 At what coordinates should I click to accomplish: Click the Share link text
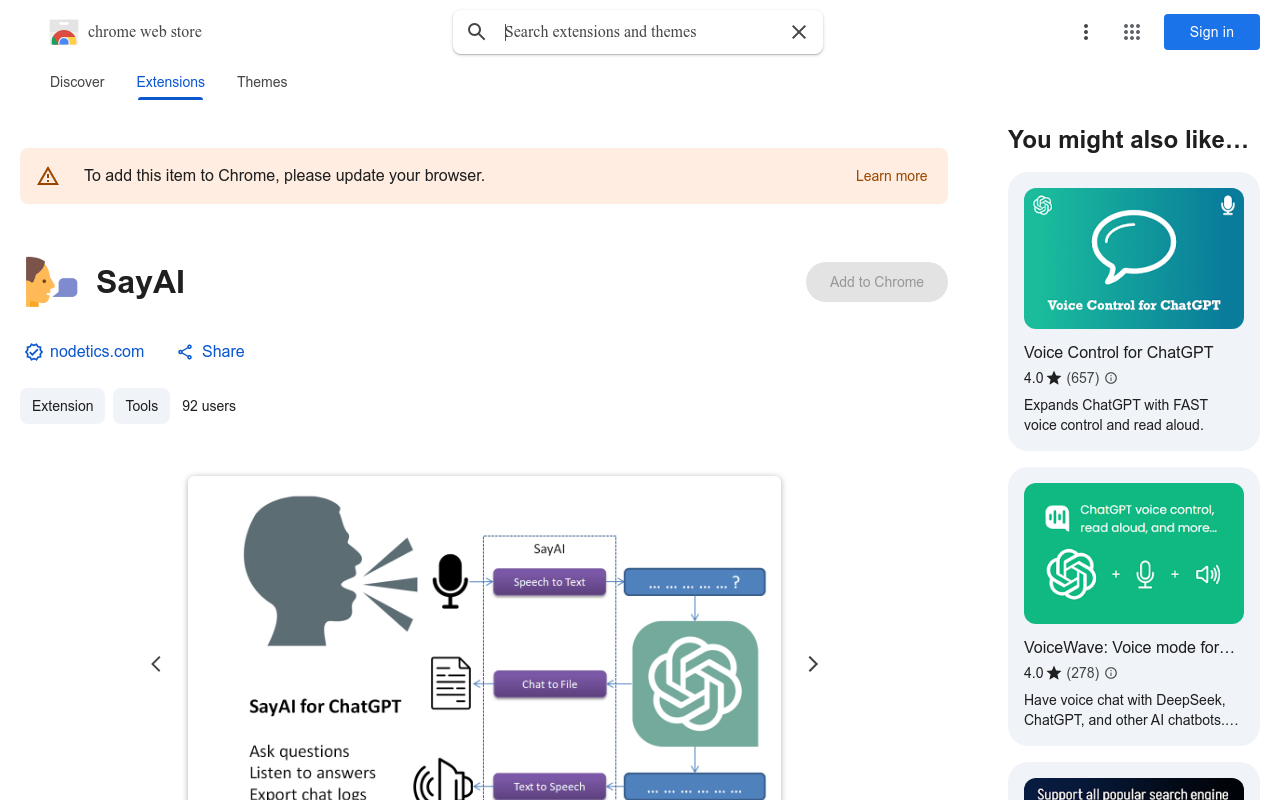(x=223, y=352)
